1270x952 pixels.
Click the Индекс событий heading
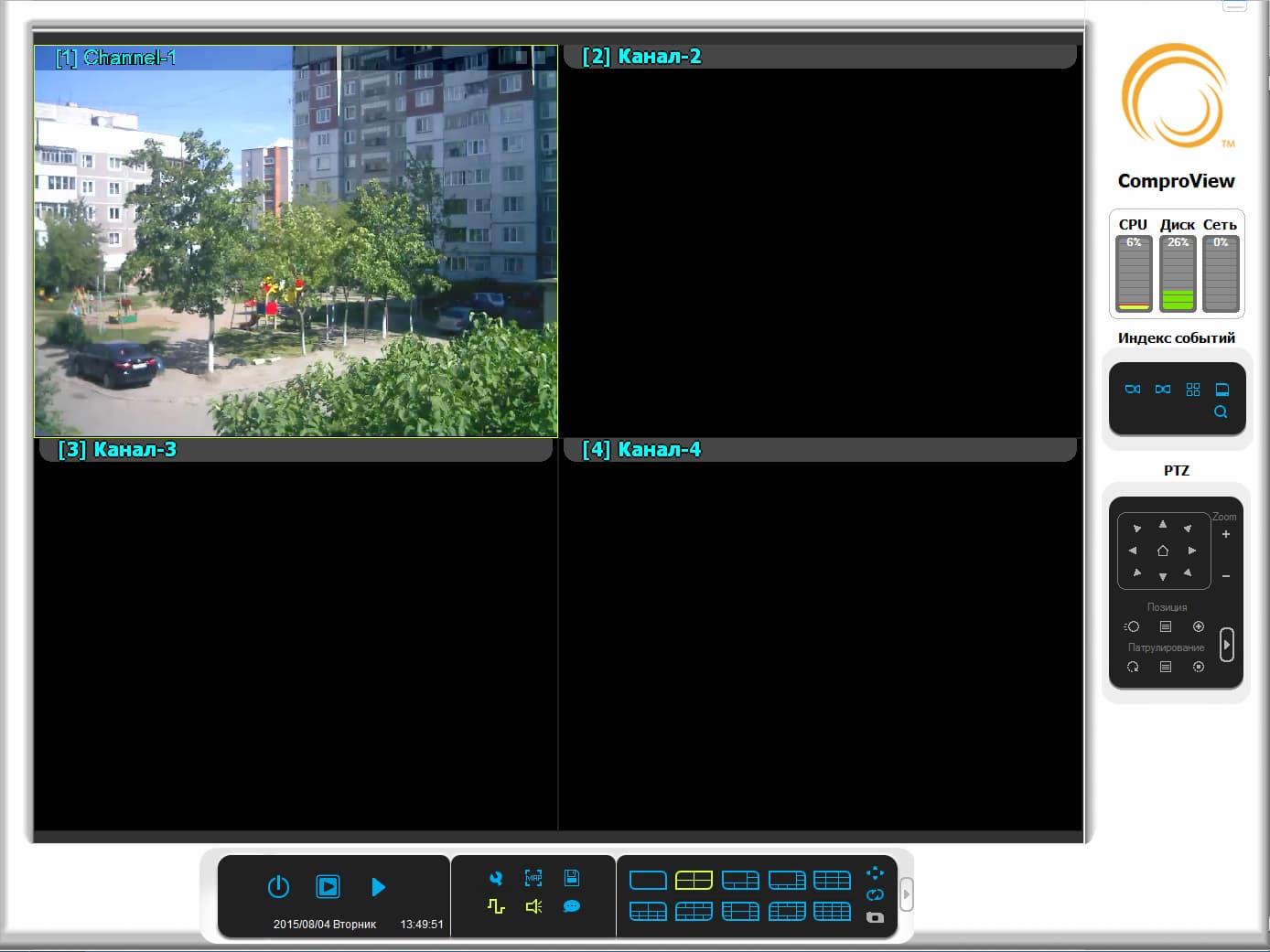1177,338
